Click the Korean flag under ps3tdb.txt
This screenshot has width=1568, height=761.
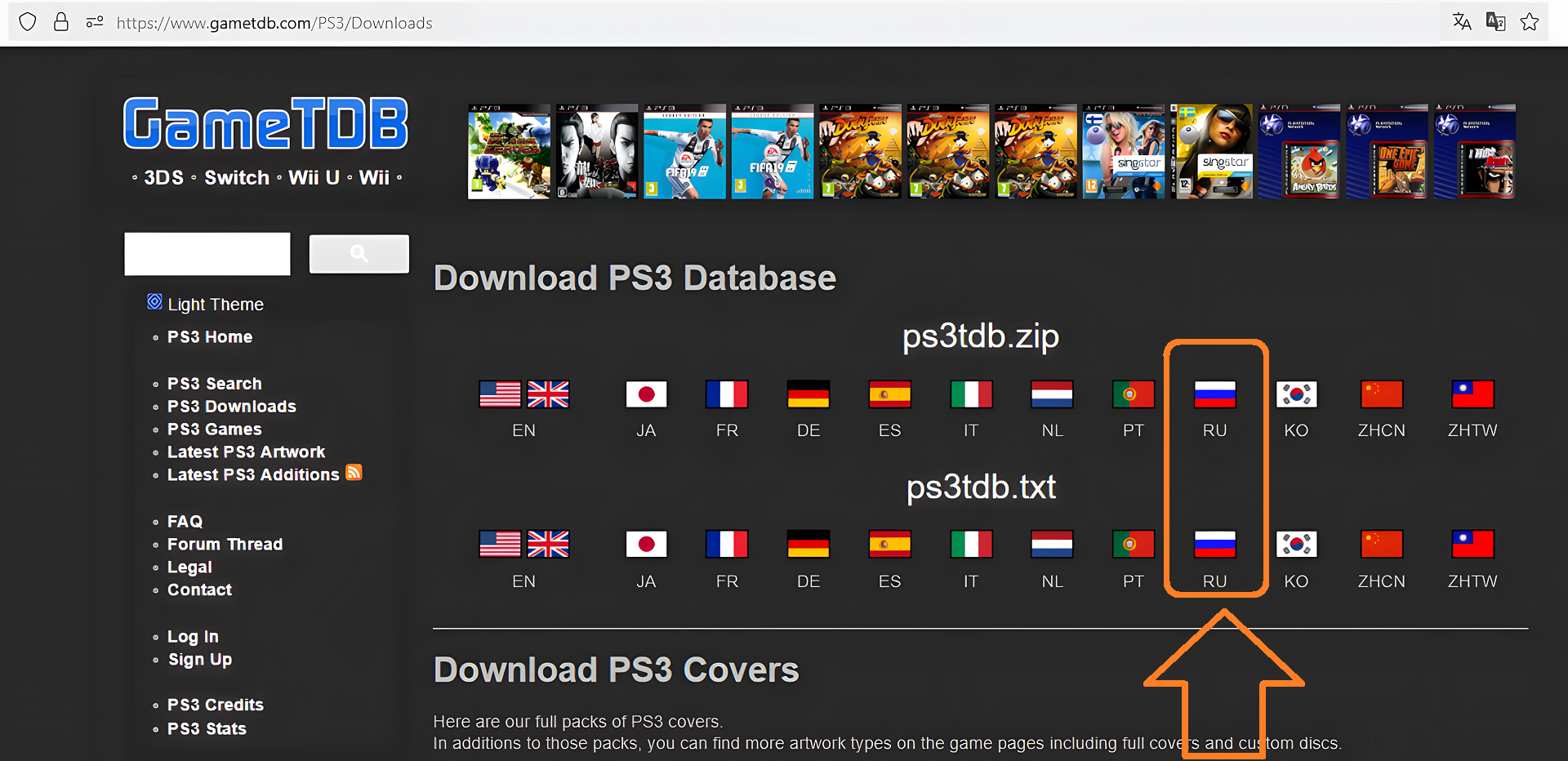tap(1296, 544)
